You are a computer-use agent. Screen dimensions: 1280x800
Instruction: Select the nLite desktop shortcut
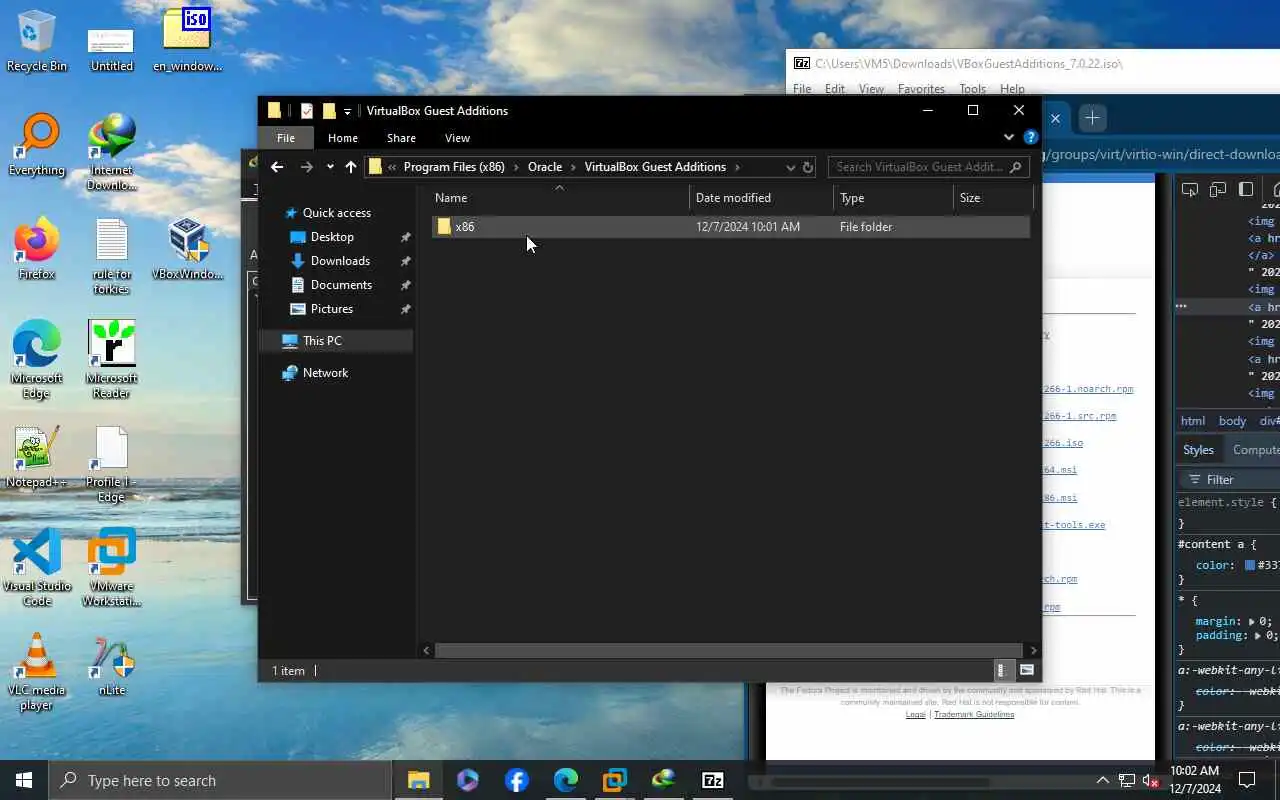tap(112, 665)
